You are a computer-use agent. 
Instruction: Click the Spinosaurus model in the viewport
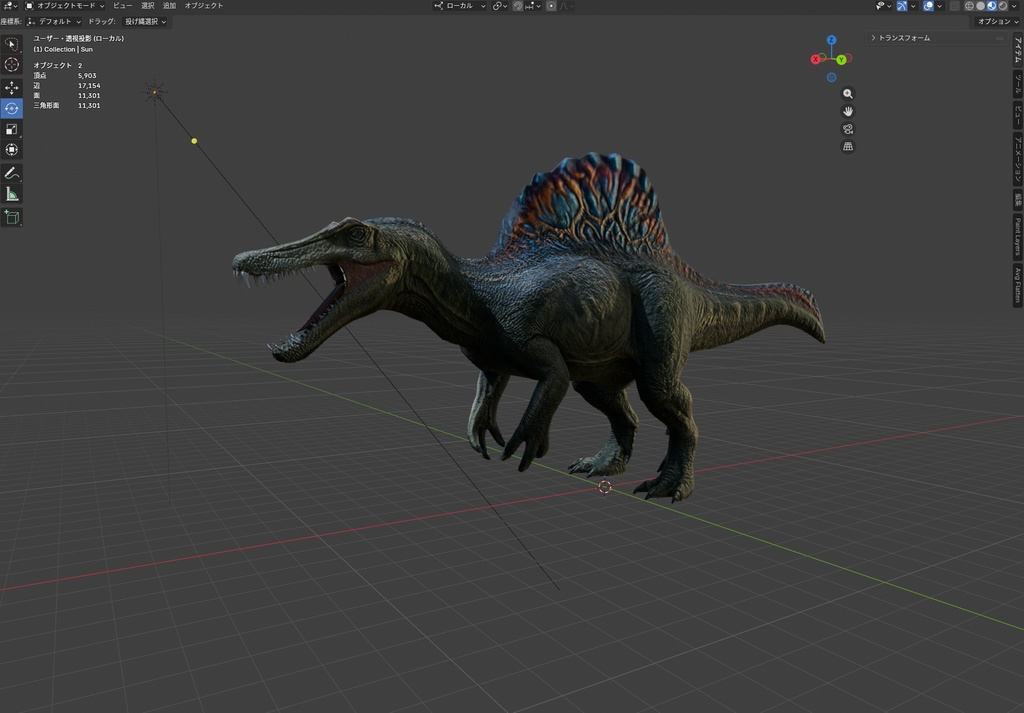coord(550,320)
